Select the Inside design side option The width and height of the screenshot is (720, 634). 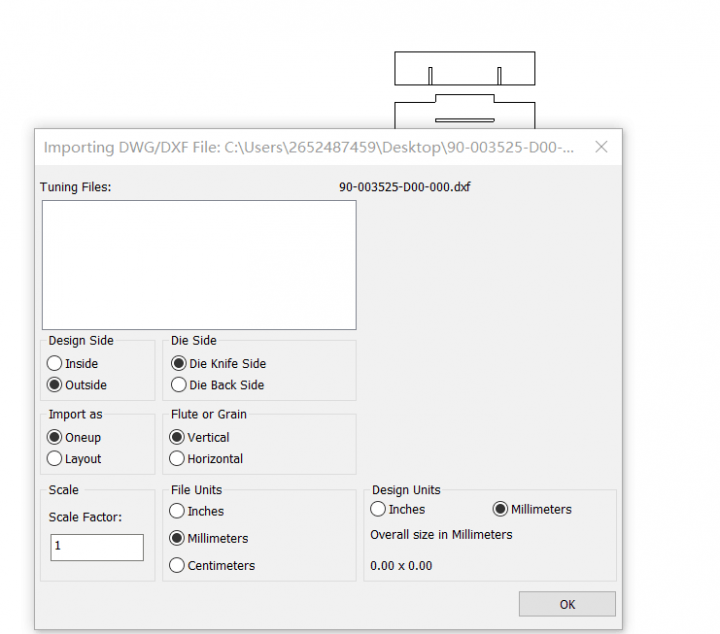(55, 364)
